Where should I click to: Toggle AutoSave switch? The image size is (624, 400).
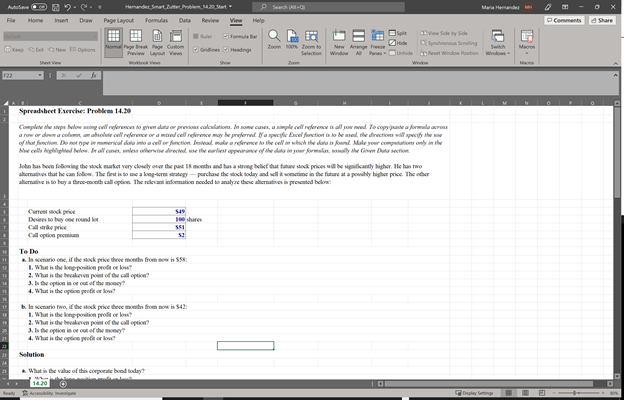pyautogui.click(x=39, y=7)
